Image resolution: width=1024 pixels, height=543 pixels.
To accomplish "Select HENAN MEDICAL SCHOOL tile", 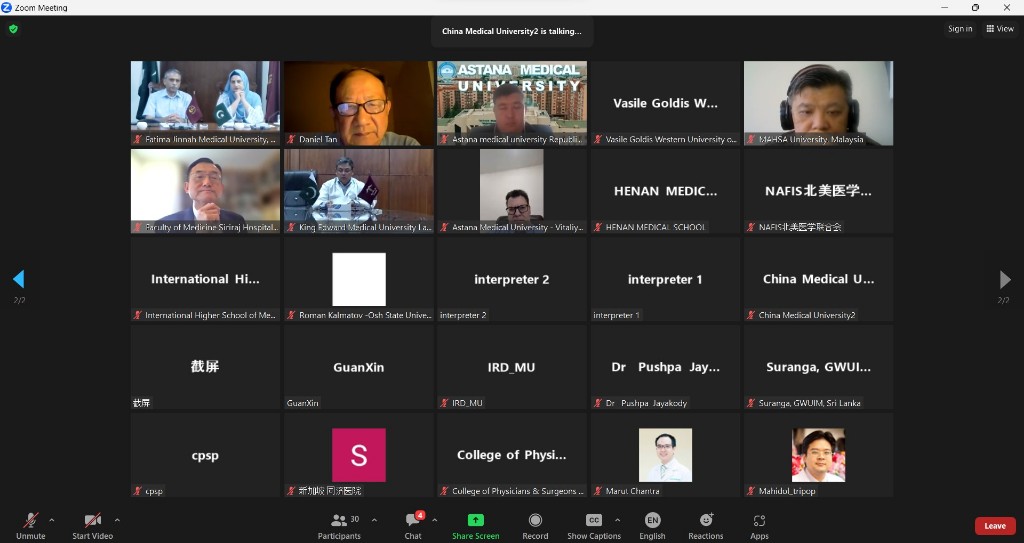I will (x=665, y=191).
